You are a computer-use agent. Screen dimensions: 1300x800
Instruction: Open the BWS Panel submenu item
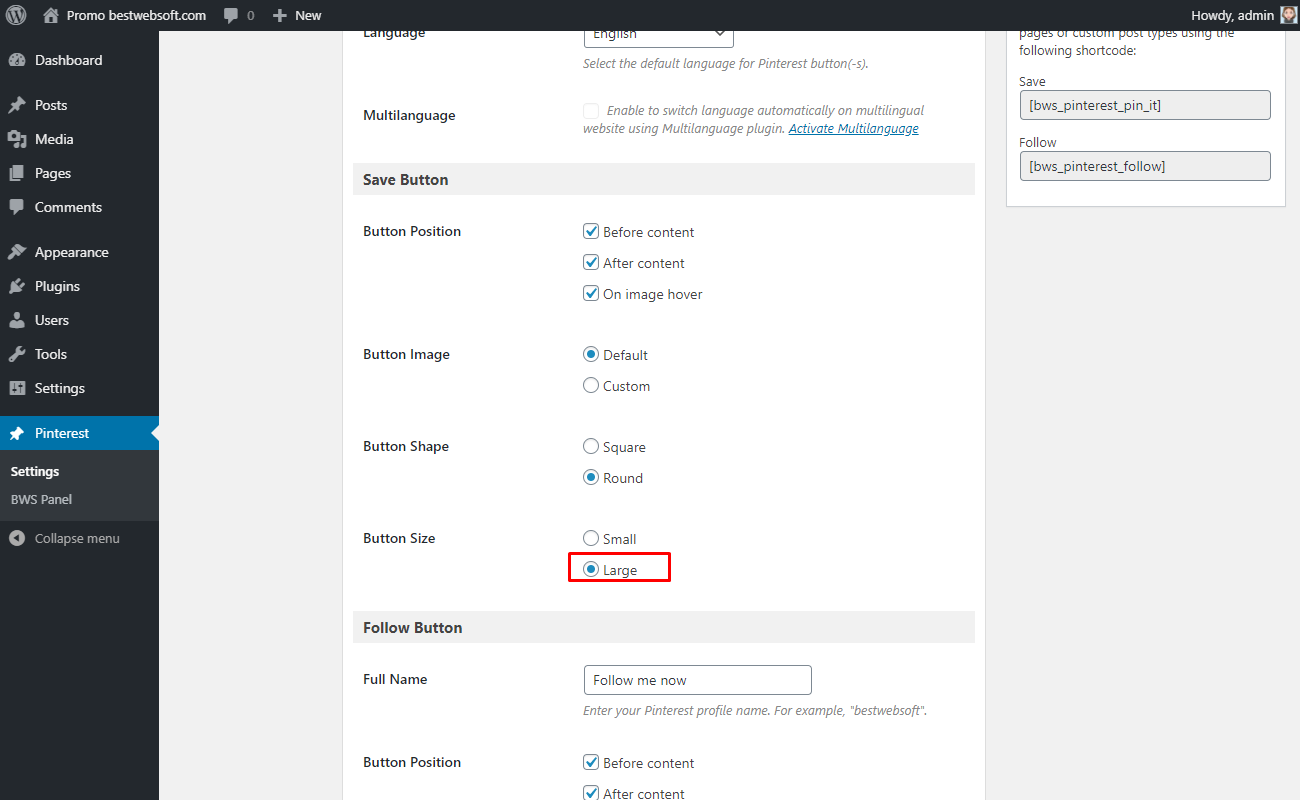pos(41,499)
